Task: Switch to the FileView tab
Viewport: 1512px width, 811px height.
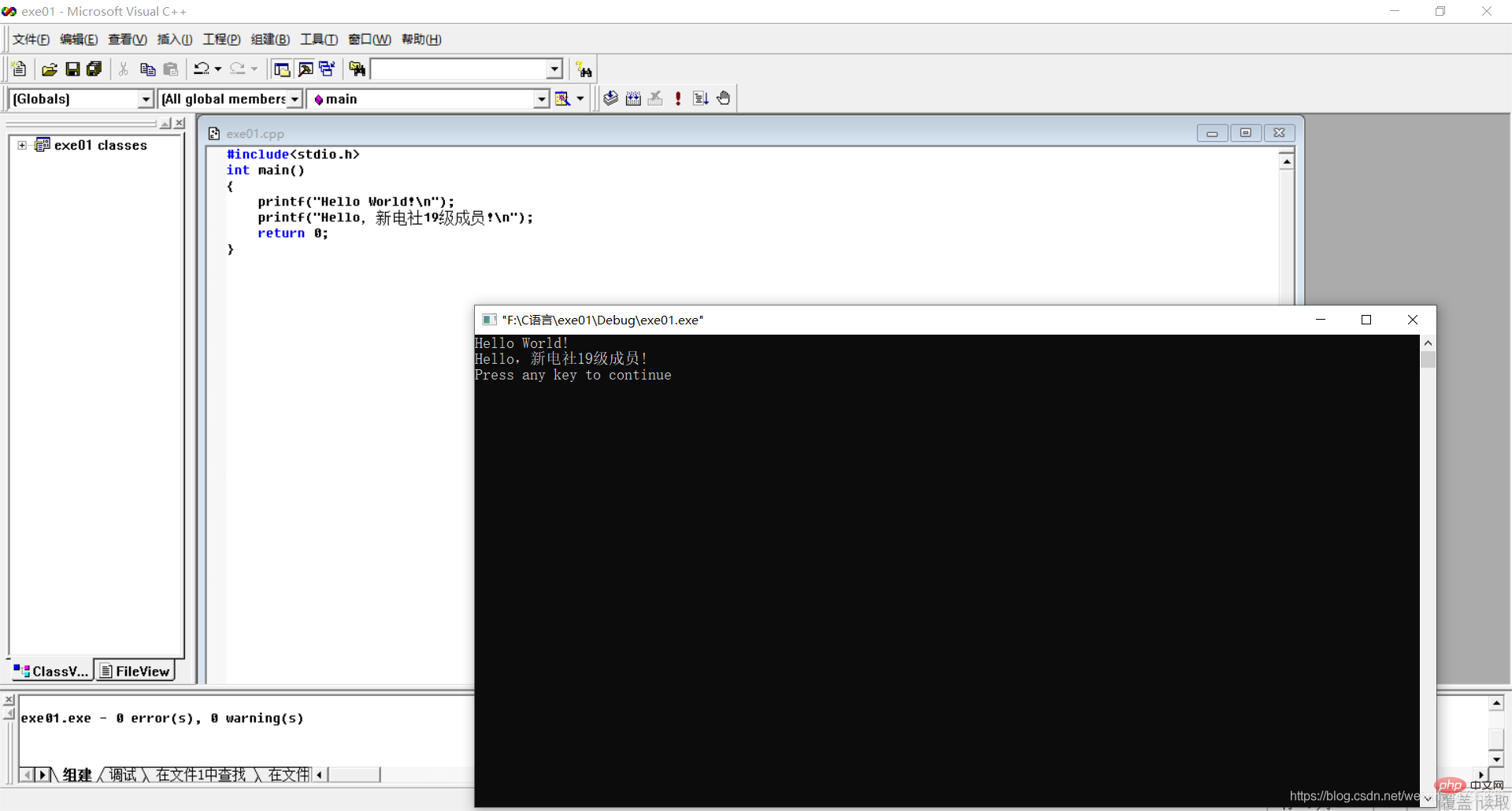Action: tap(135, 670)
